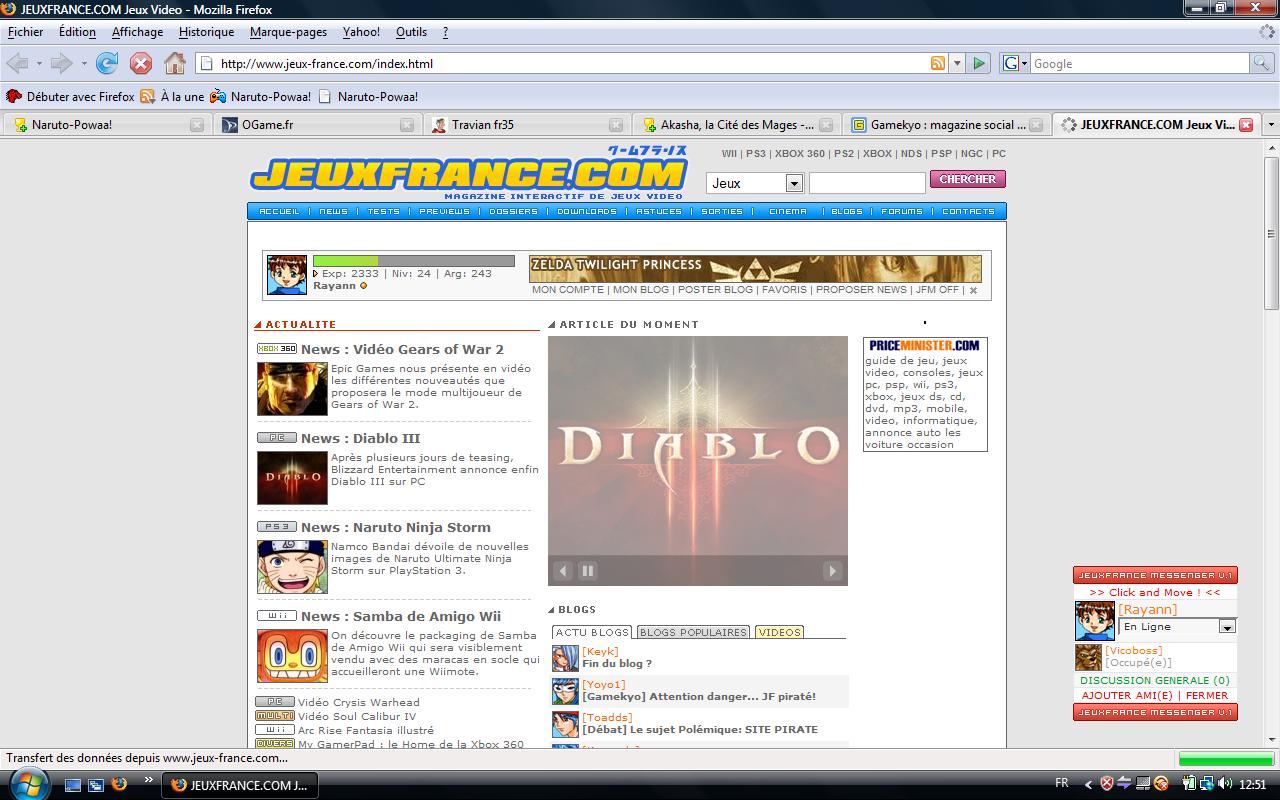The image size is (1280, 800).
Task: Open the Historique menu
Action: coord(206,32)
